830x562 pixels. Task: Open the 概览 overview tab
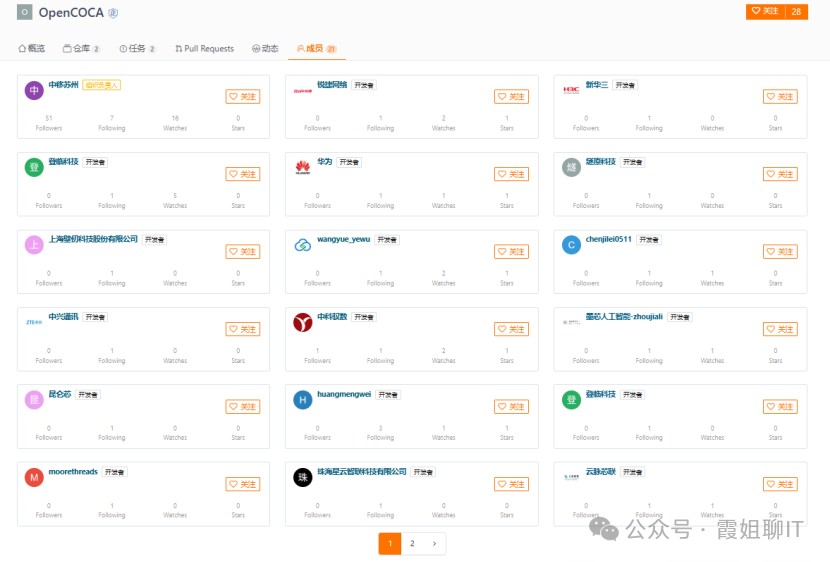tap(32, 48)
